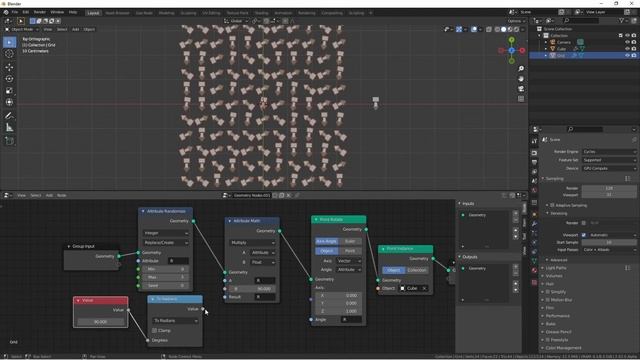Select Axis Angle button in Point Rotate node

(x=327, y=241)
